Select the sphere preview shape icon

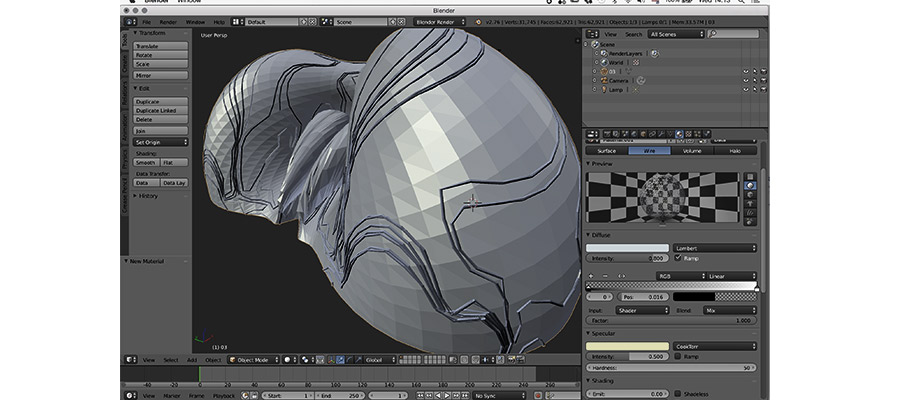click(750, 186)
